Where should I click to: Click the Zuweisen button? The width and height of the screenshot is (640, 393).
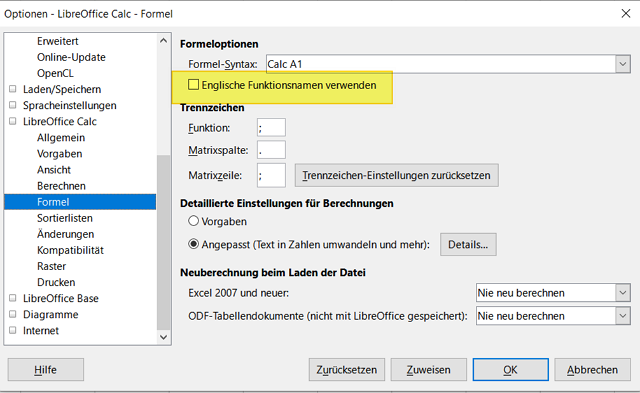[x=429, y=369]
